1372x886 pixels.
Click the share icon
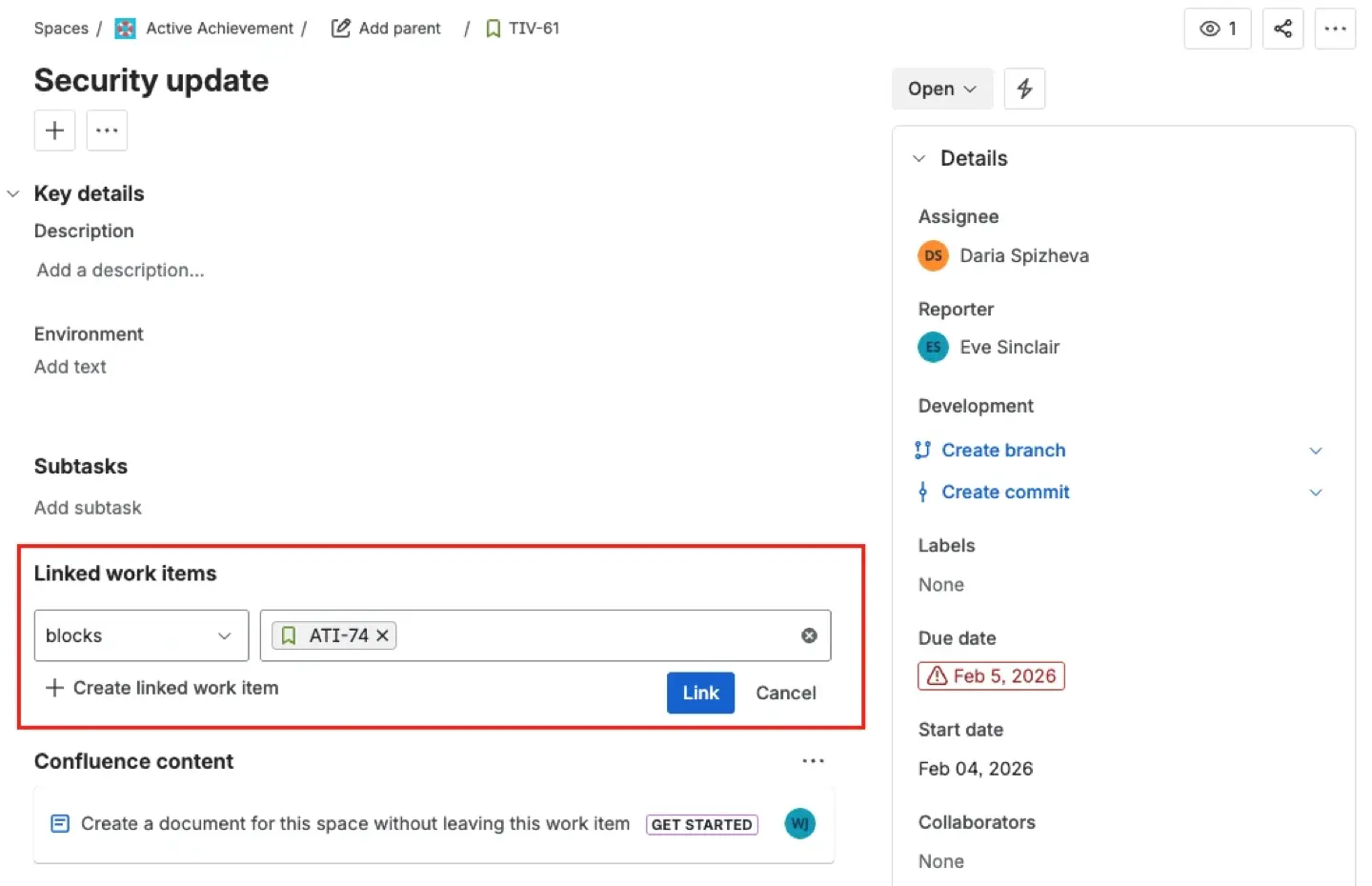tap(1282, 29)
